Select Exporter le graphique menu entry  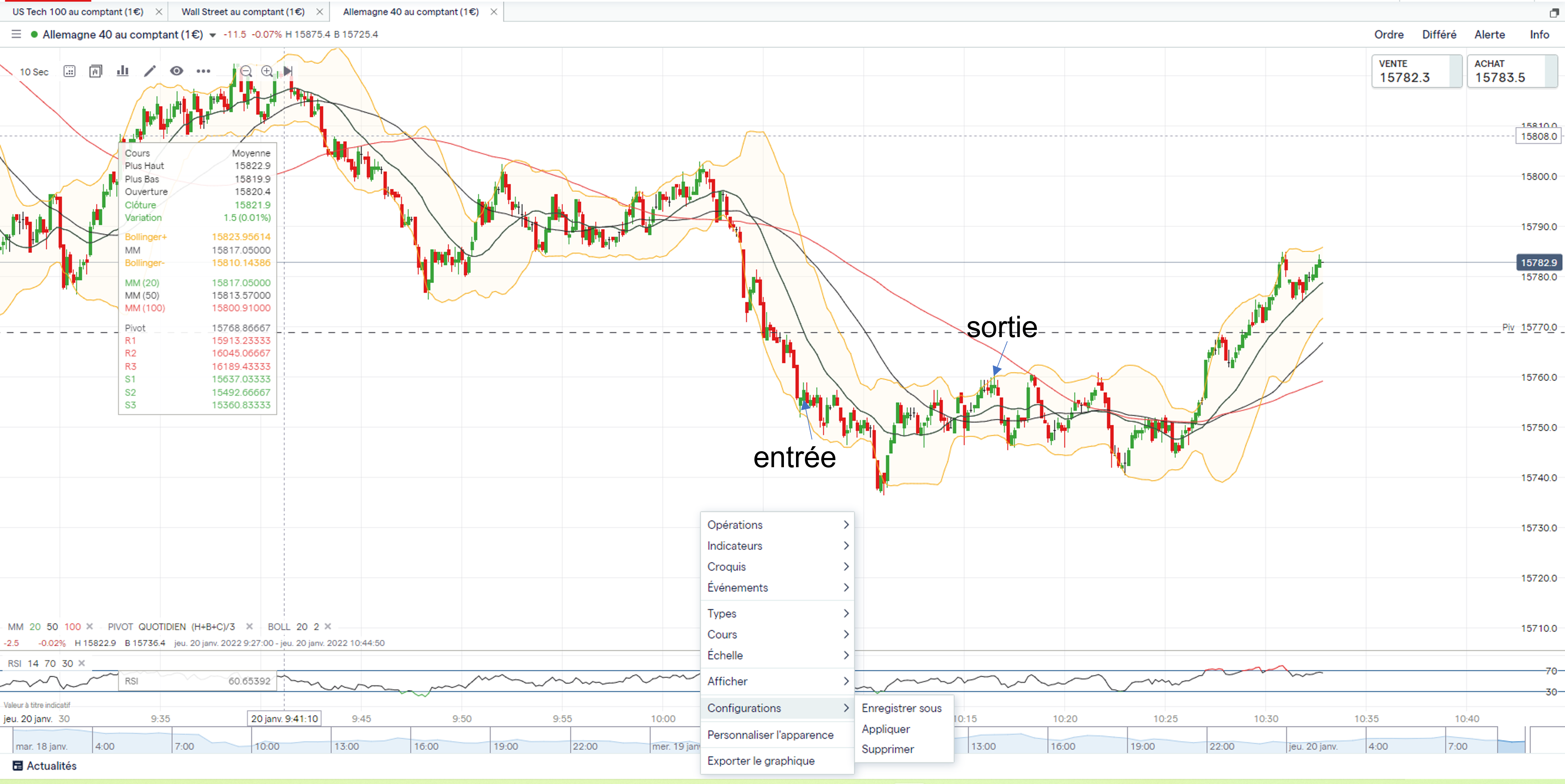pos(761,761)
